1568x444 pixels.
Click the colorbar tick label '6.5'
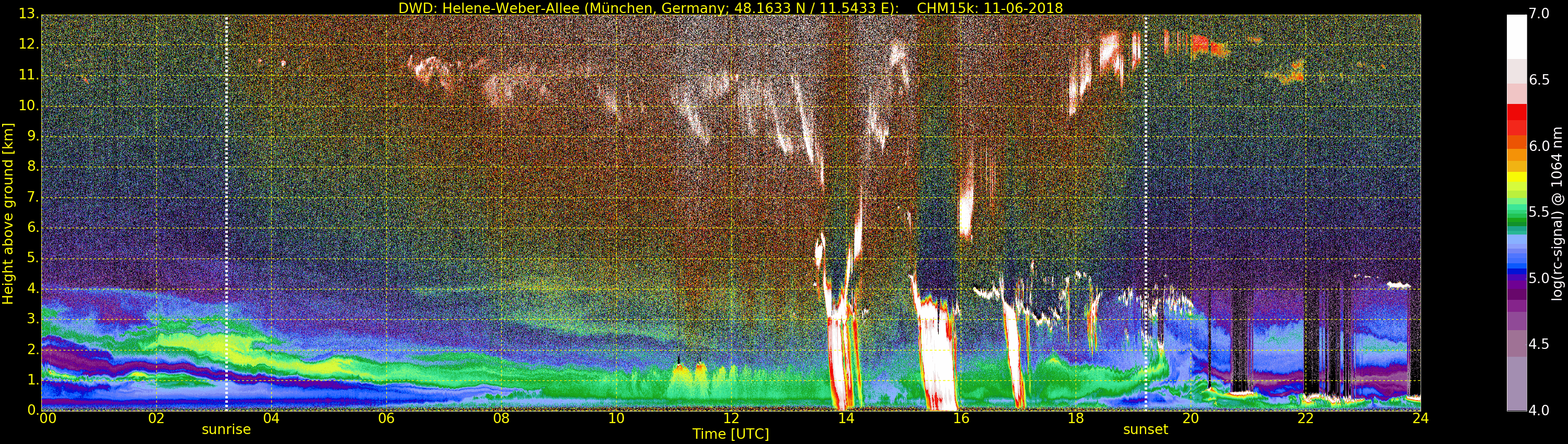pyautogui.click(x=1539, y=80)
